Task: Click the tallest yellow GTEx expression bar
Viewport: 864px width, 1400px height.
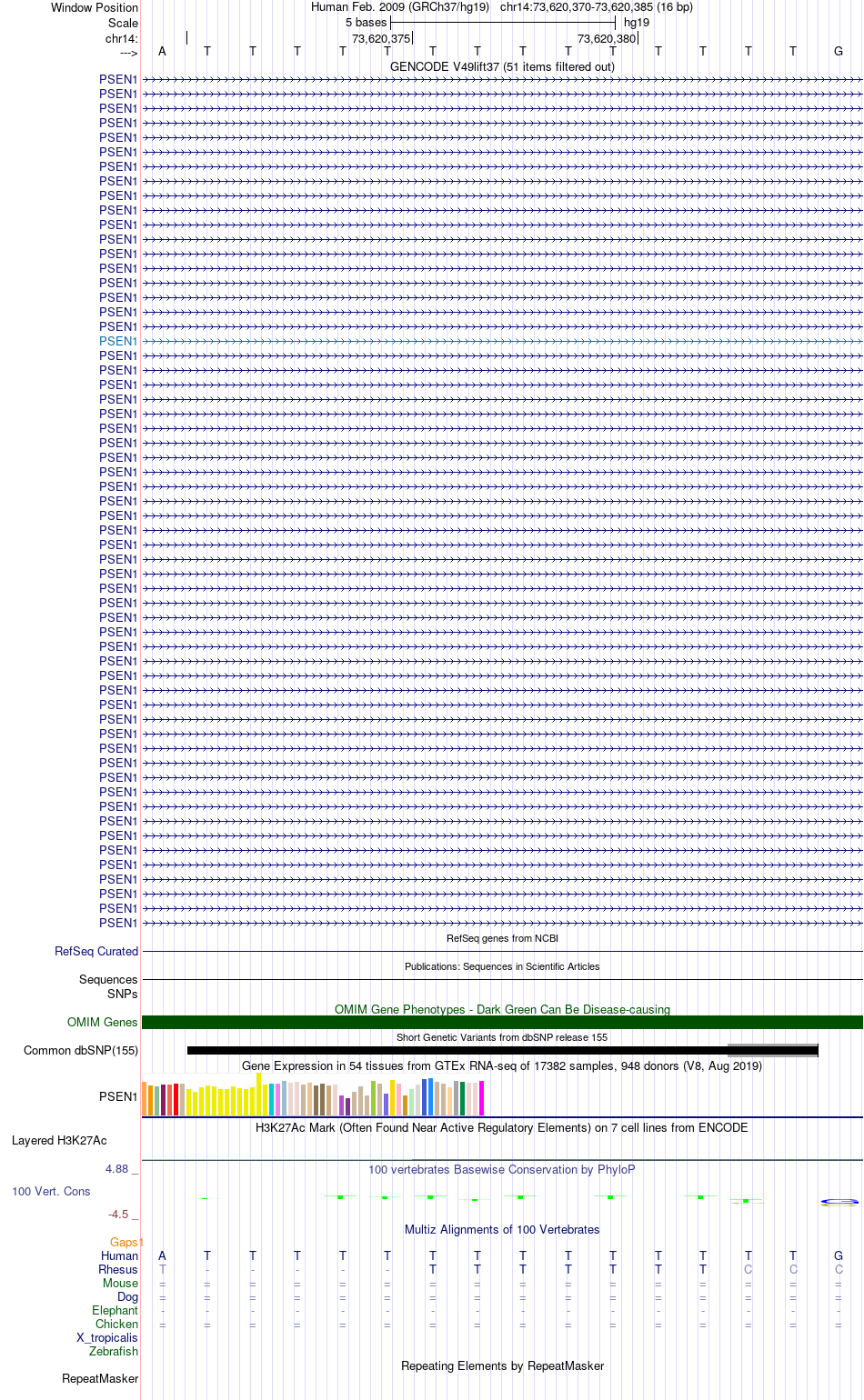Action: coord(258,1094)
